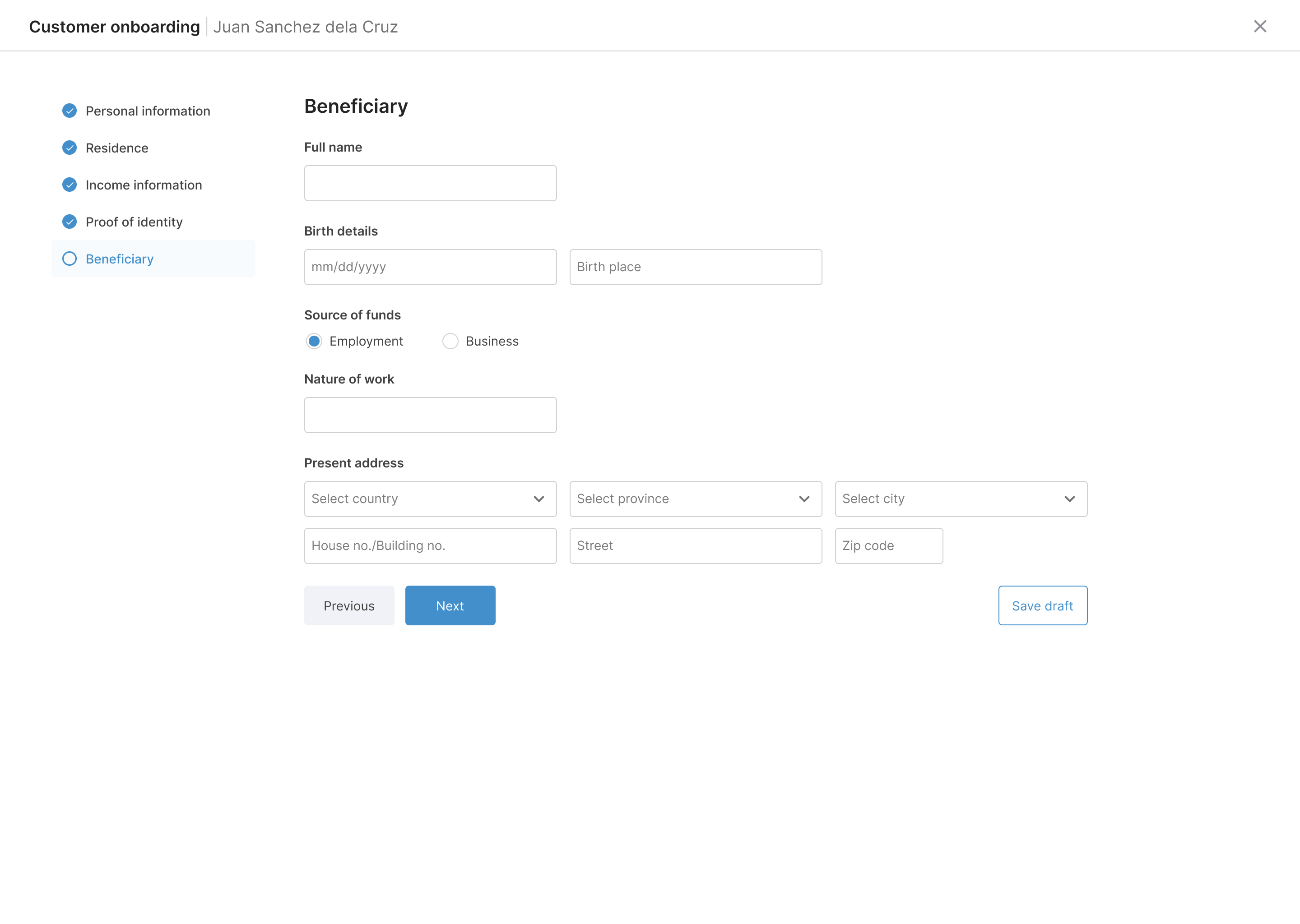Viewport: 1300px width, 924px height.
Task: Open the Select city dropdown
Action: 961,499
